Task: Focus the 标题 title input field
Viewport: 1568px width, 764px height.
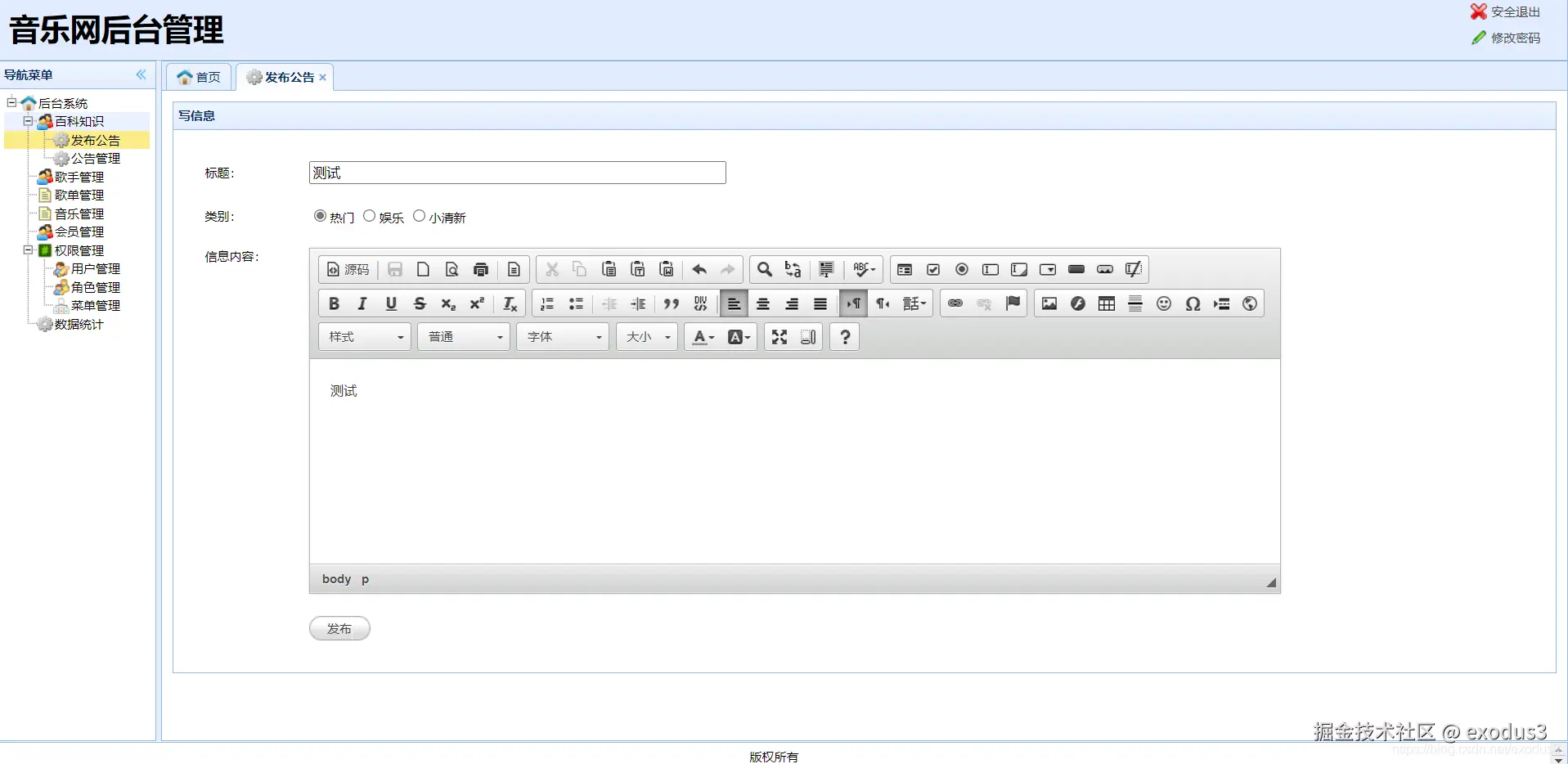Action: click(x=518, y=173)
